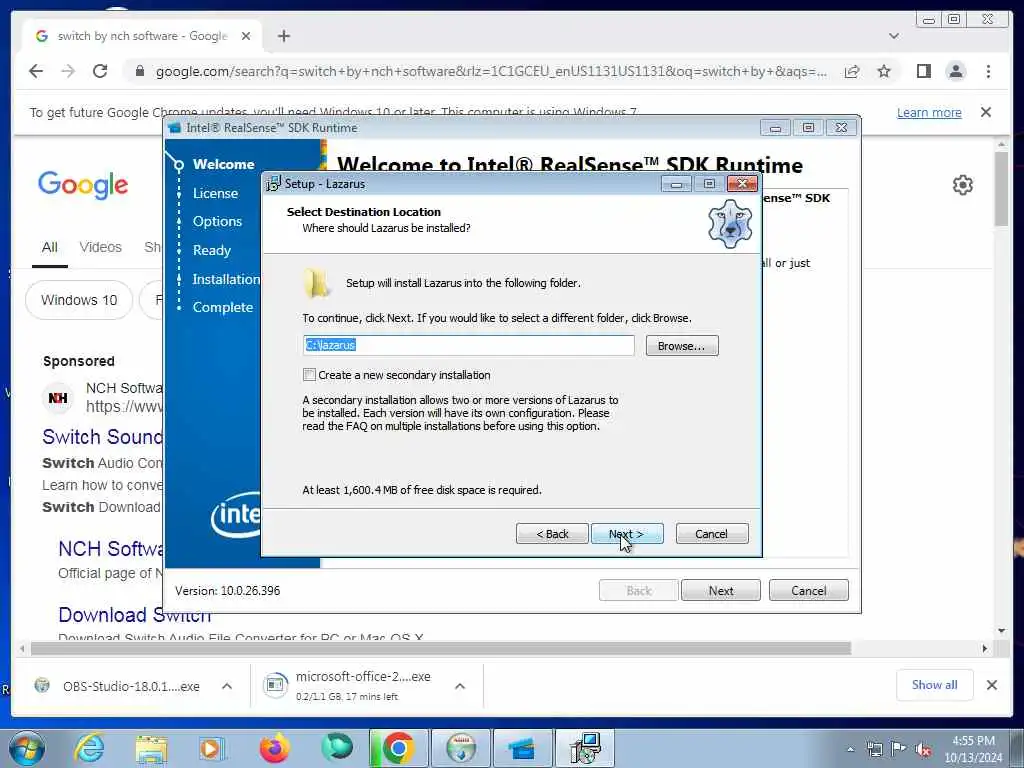The height and width of the screenshot is (768, 1024).
Task: Go forward in Chrome browser history
Action: [68, 71]
